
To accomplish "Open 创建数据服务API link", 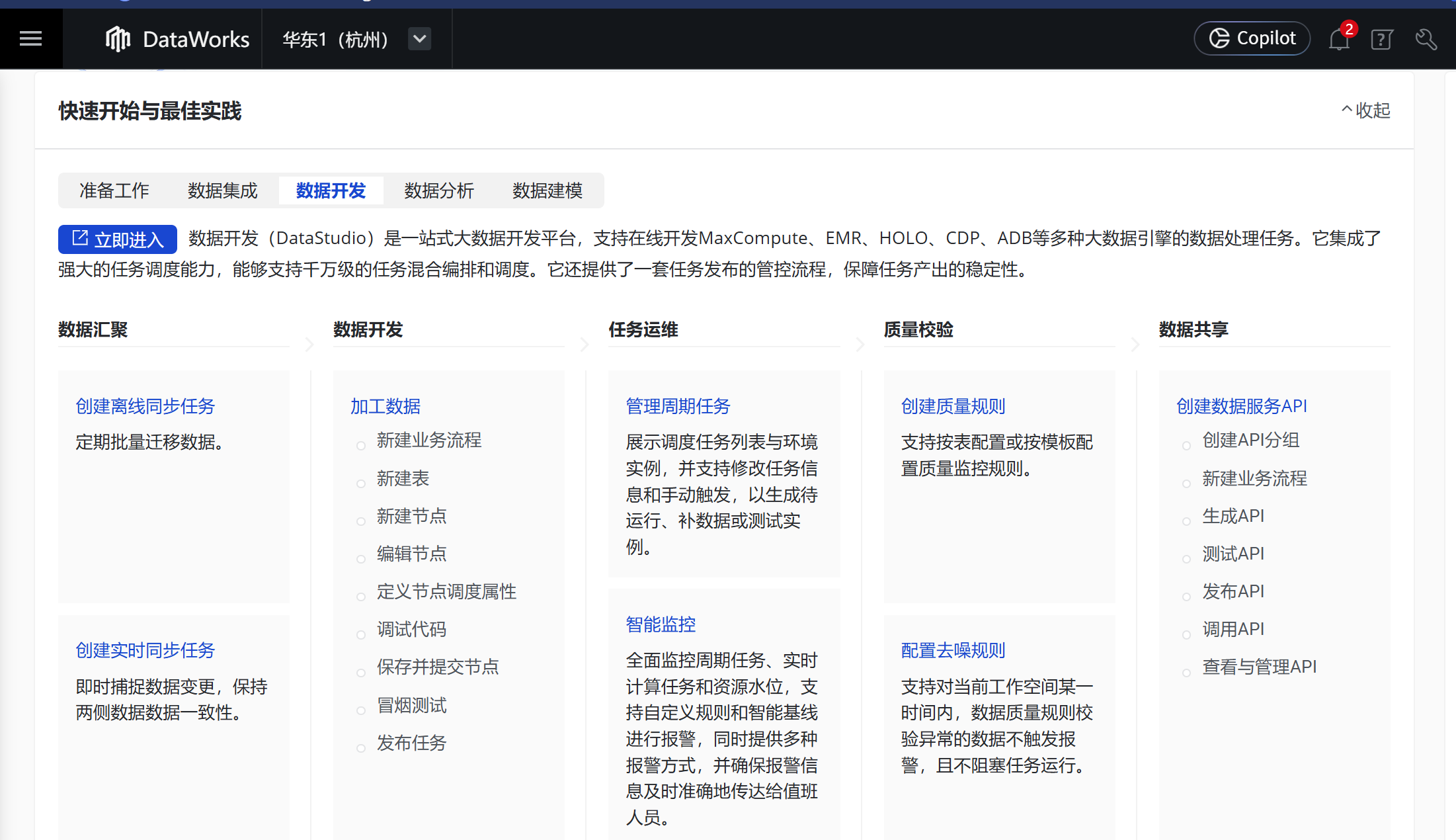I will (x=1241, y=406).
